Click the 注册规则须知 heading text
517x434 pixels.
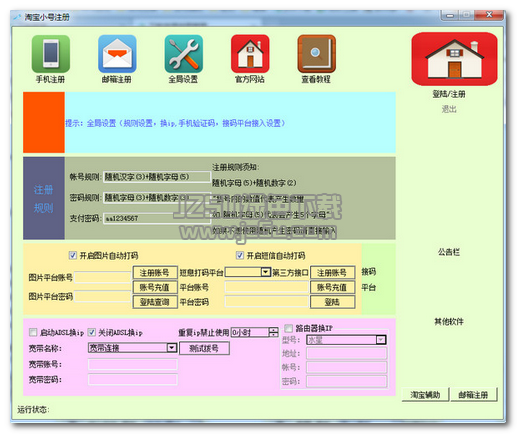coord(236,167)
